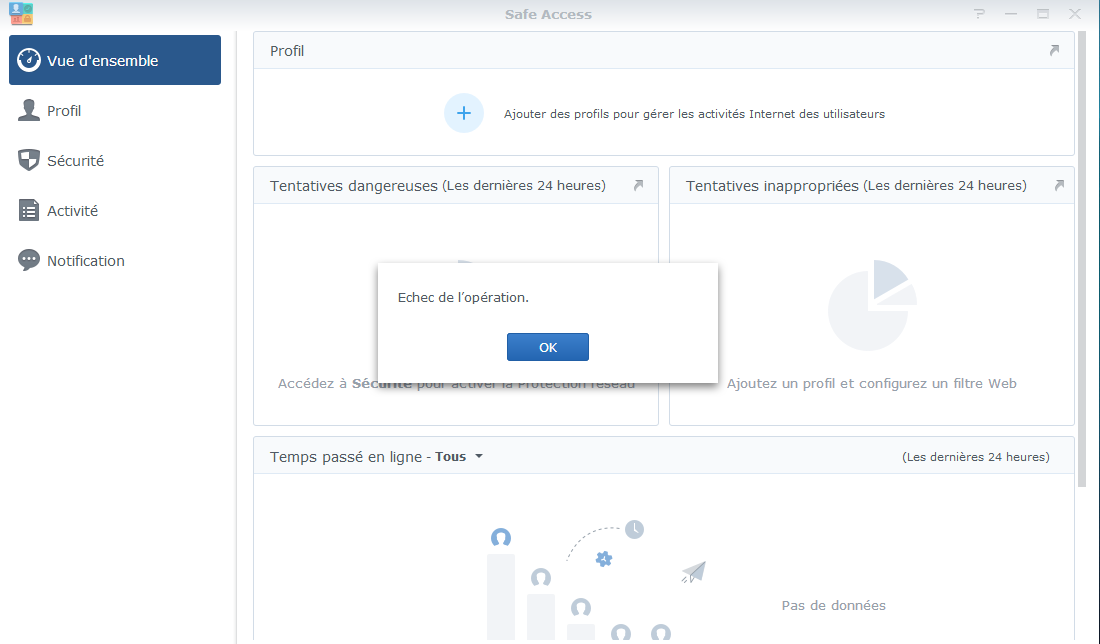Click the blue plus icon to add a profile
Screen dimensions: 1100x644
(464, 113)
